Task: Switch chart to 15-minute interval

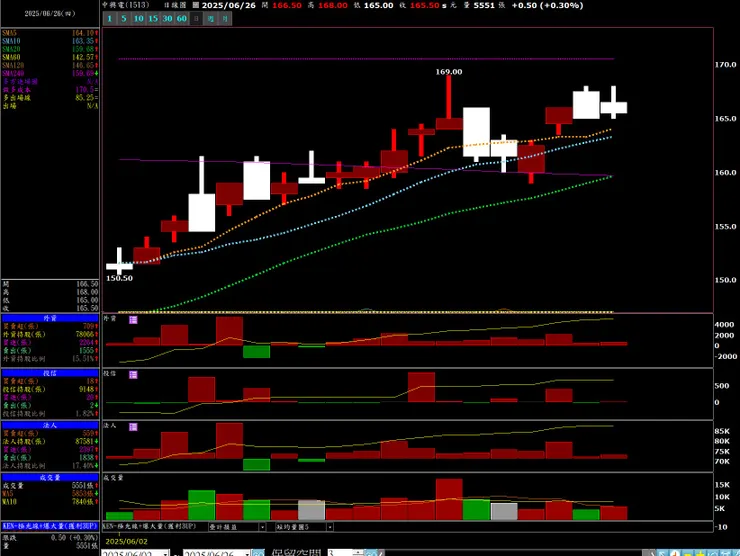Action: pos(153,19)
